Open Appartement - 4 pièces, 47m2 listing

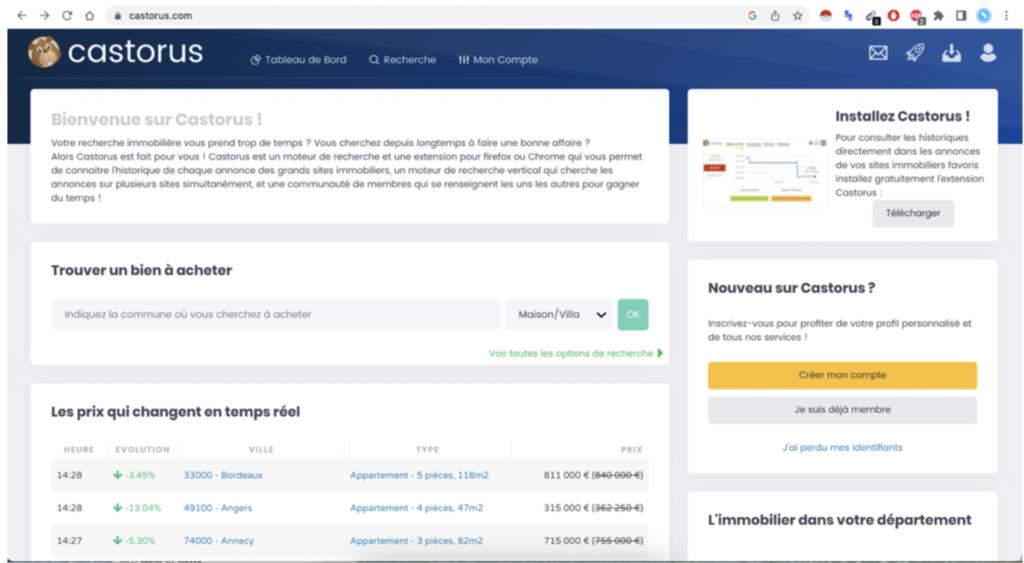point(417,508)
